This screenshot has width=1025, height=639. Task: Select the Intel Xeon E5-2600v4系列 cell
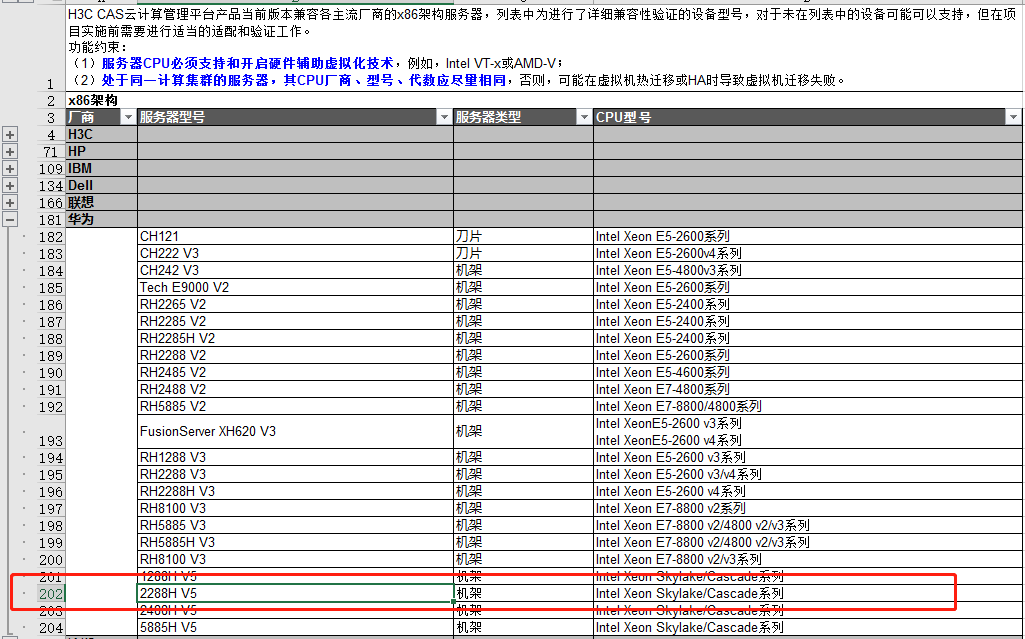[x=808, y=254]
